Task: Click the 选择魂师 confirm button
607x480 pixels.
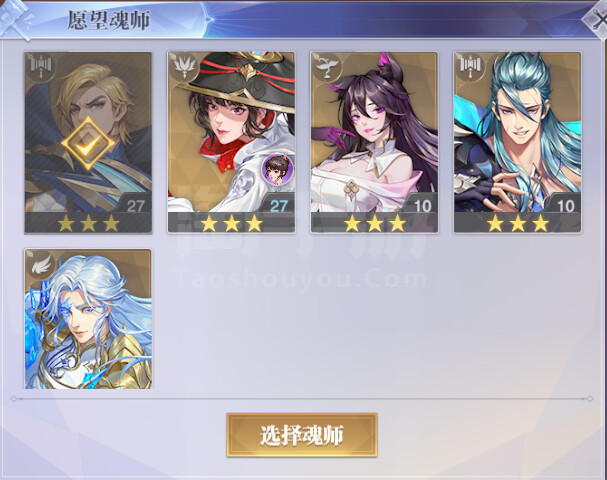Action: click(302, 435)
